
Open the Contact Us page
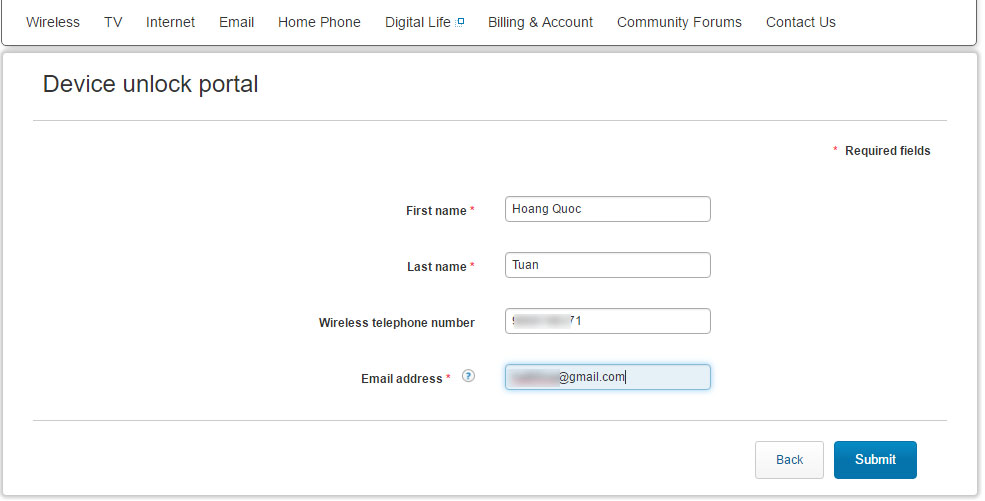coord(800,23)
